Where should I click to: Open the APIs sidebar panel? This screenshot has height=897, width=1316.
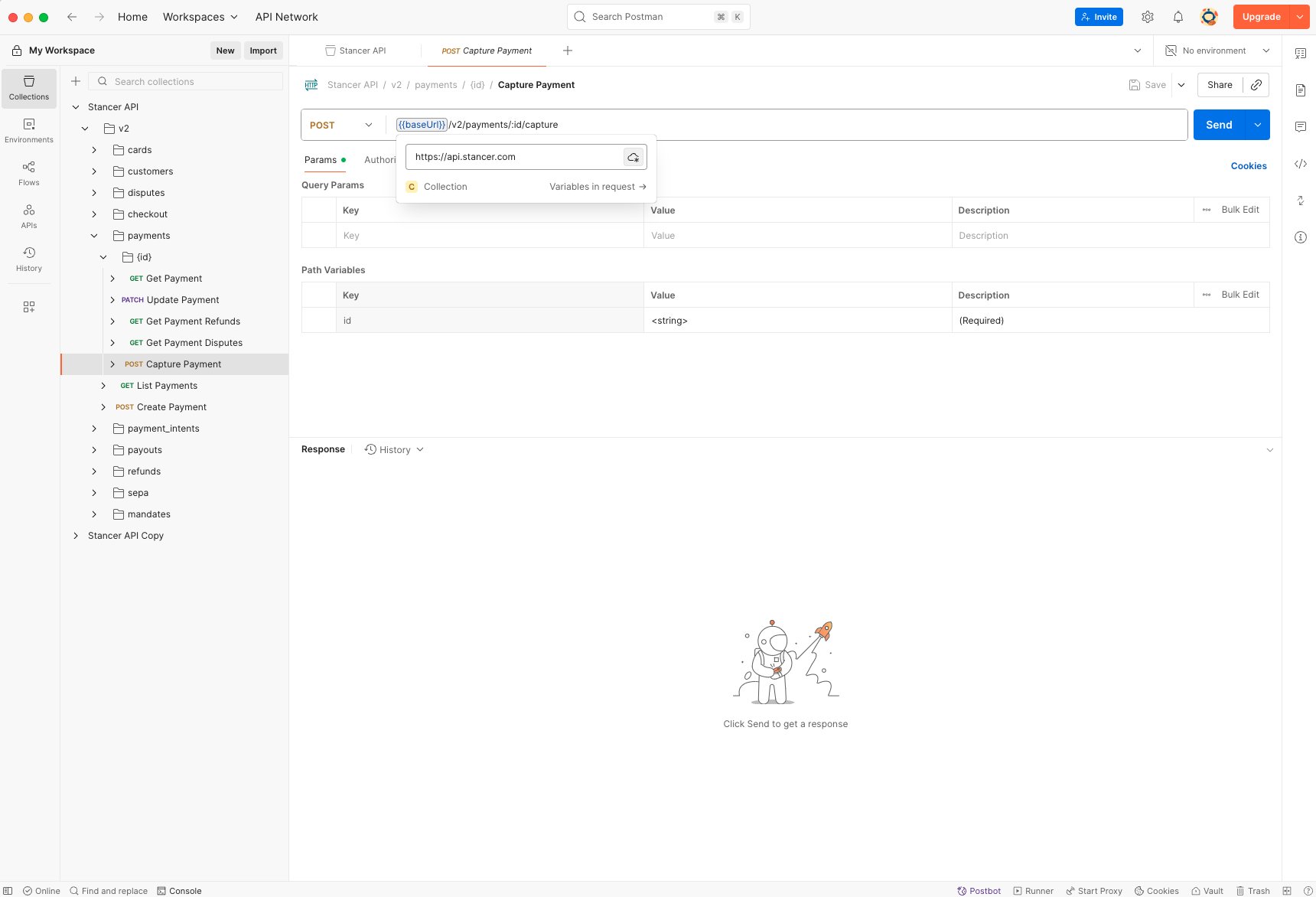coord(29,216)
